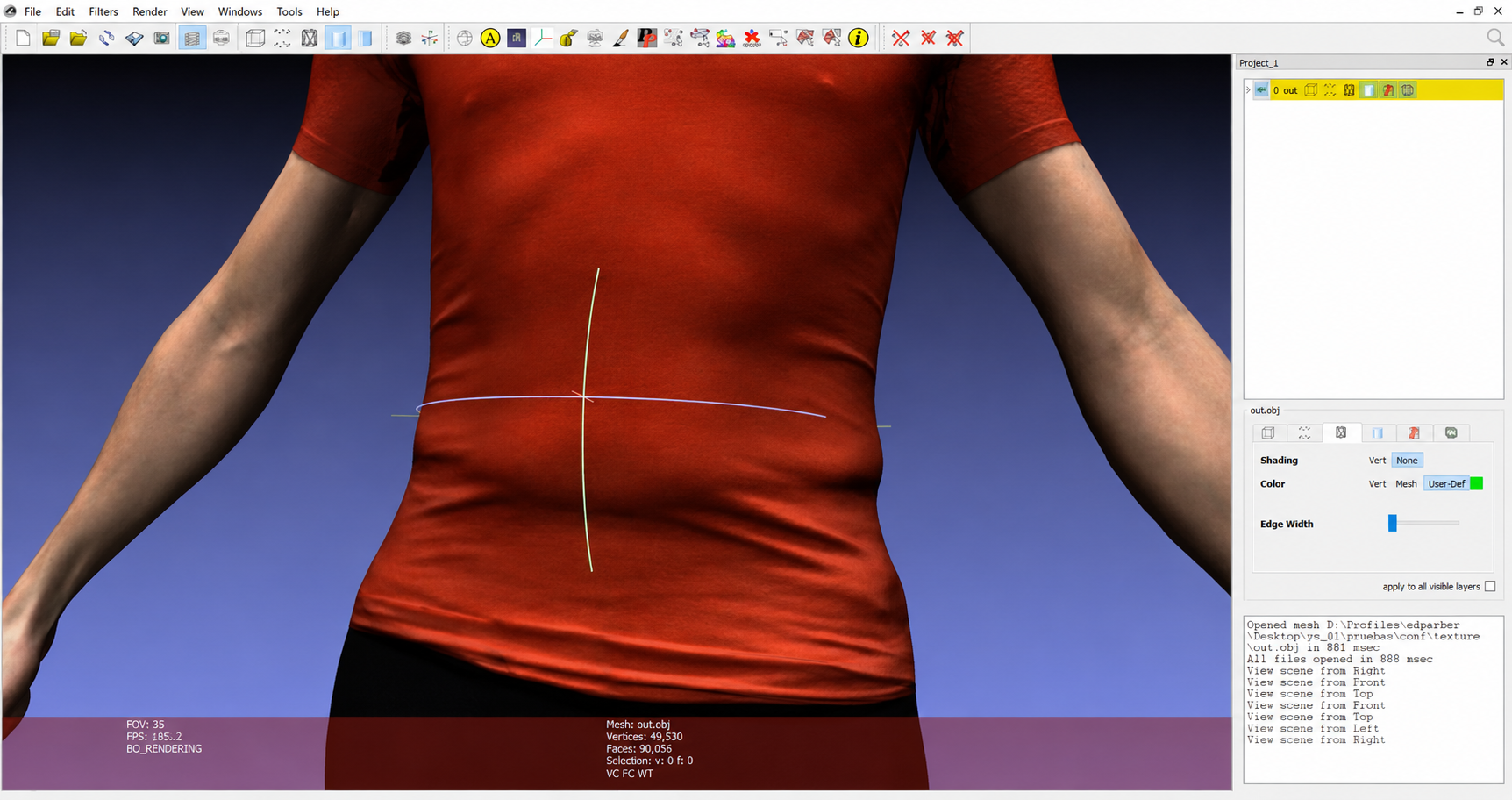This screenshot has height=800, width=1512.
Task: Open the Tools menu
Action: 289,11
